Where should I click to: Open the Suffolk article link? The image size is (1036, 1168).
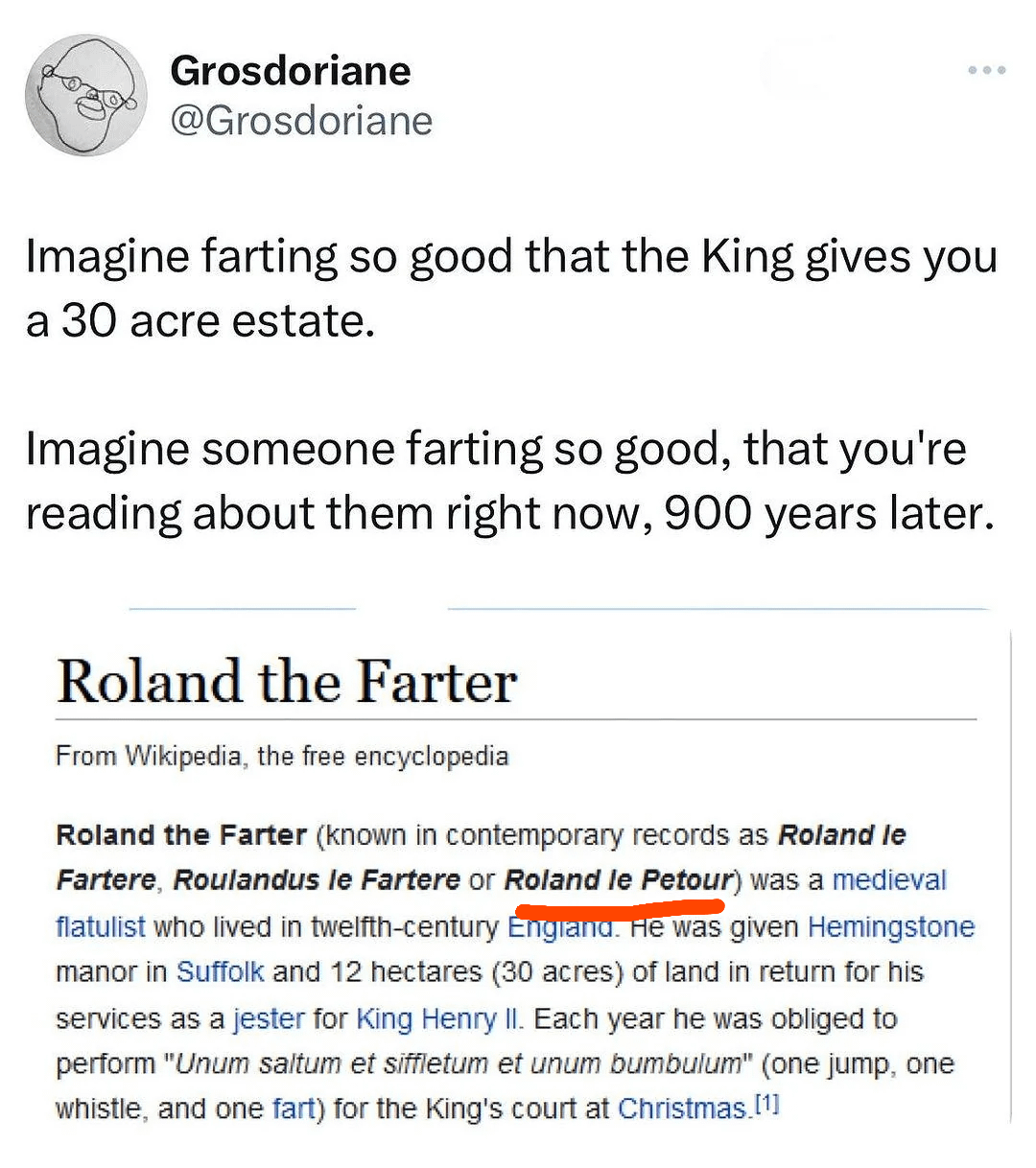[220, 971]
